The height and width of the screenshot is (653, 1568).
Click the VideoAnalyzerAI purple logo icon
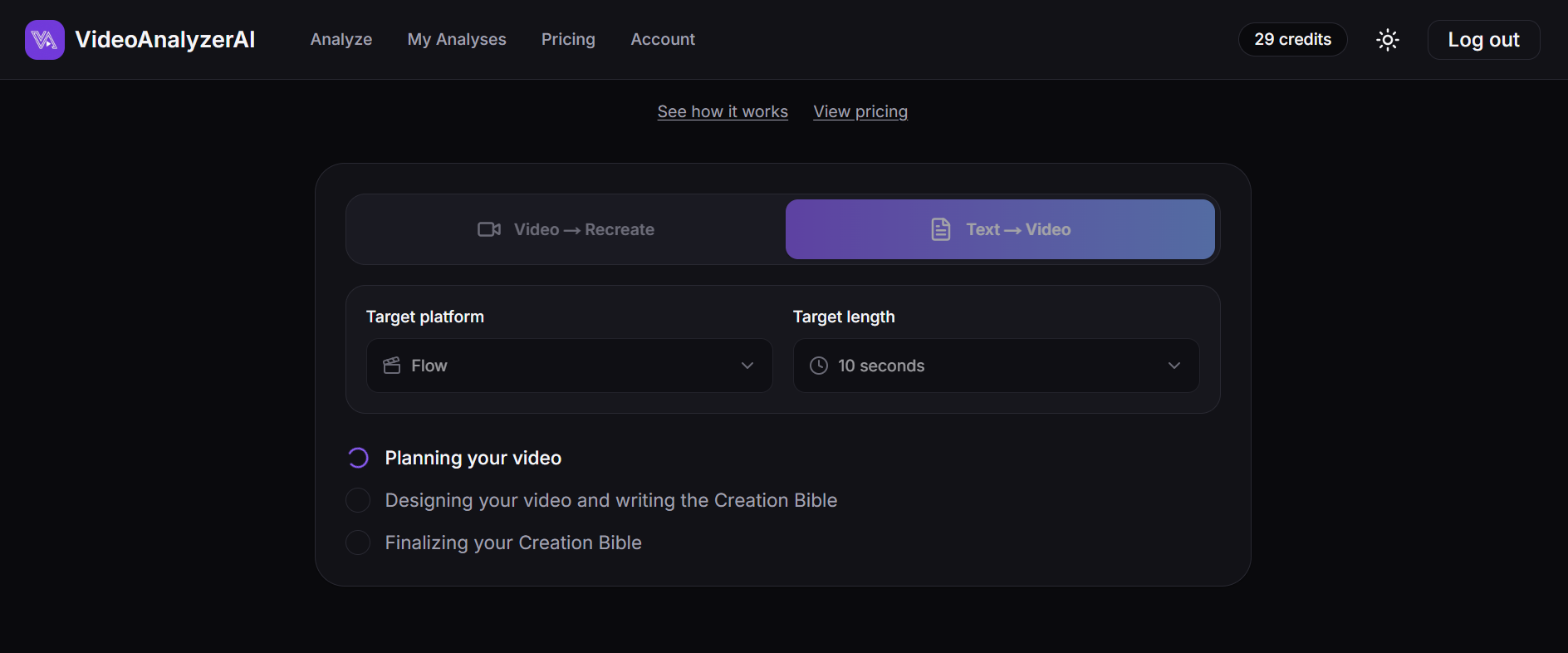coord(45,40)
